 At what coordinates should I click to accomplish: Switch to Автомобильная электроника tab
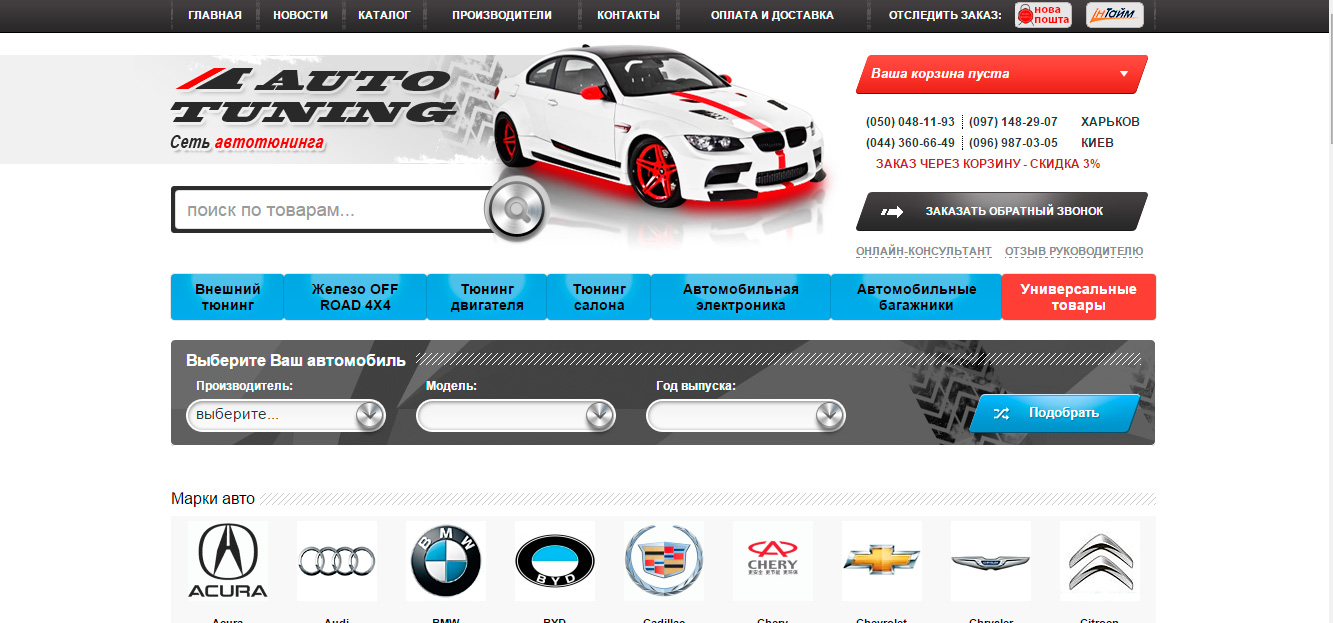(741, 297)
